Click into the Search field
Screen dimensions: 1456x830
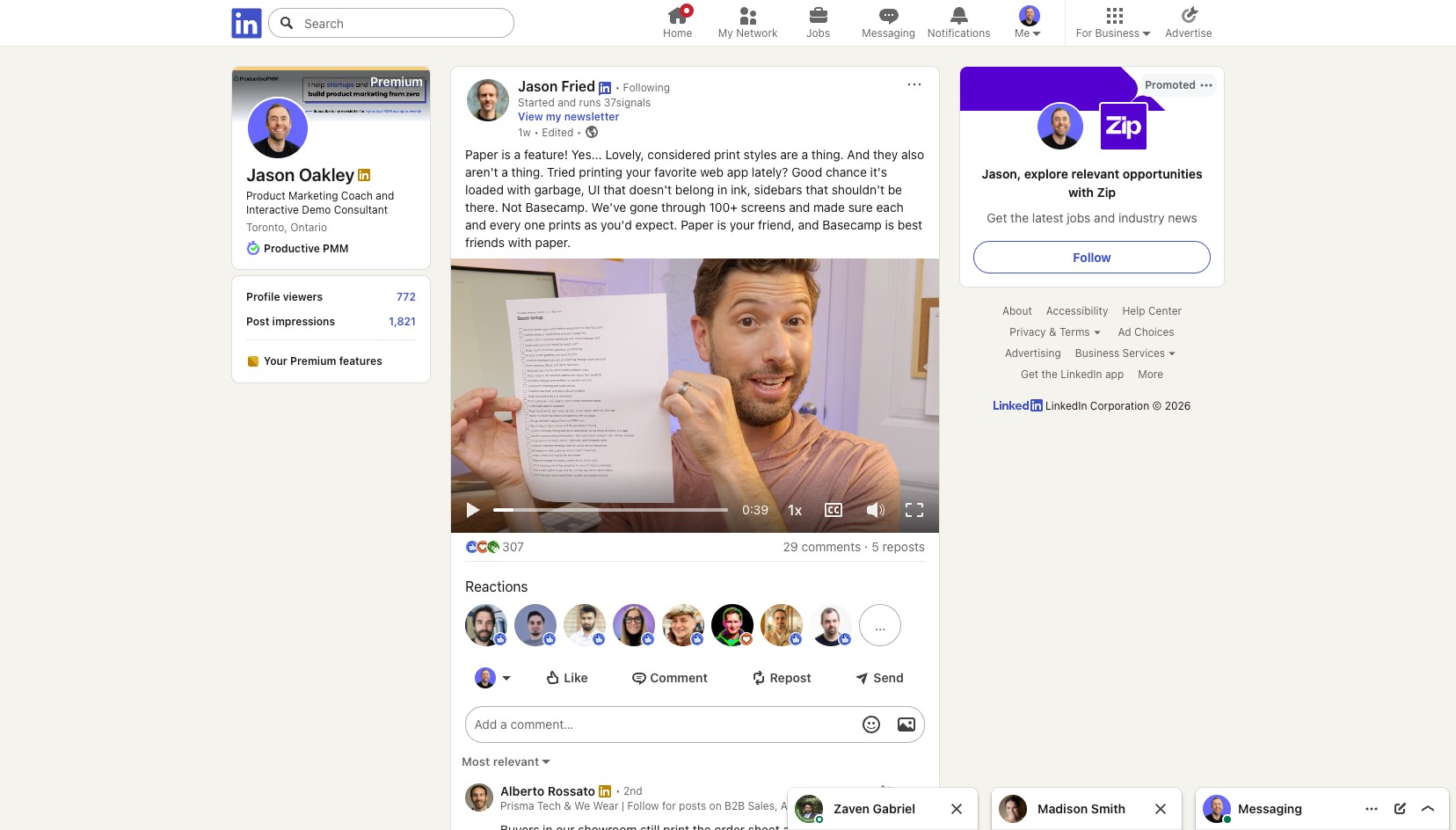tap(391, 23)
